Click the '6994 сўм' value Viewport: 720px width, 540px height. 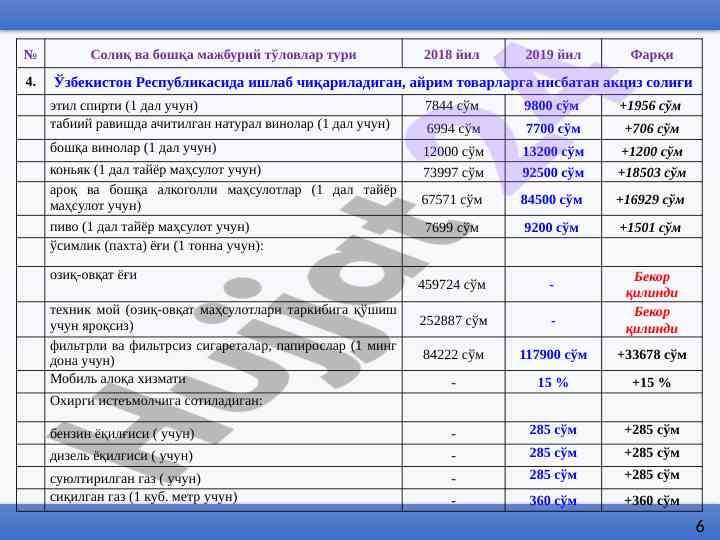(453, 129)
